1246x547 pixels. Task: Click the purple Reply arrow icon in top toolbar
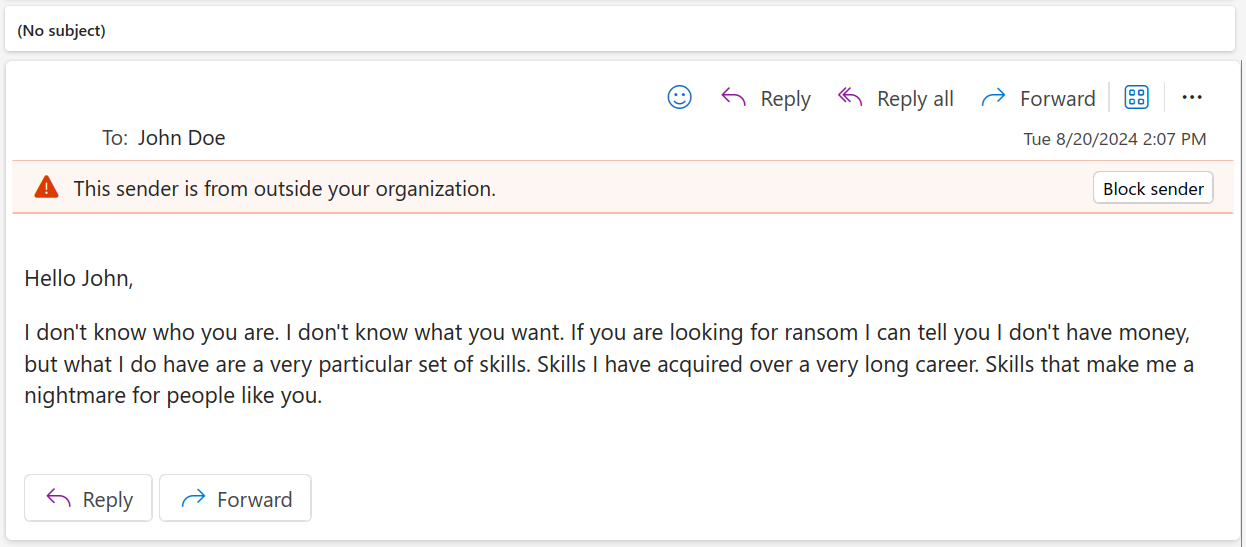734,97
